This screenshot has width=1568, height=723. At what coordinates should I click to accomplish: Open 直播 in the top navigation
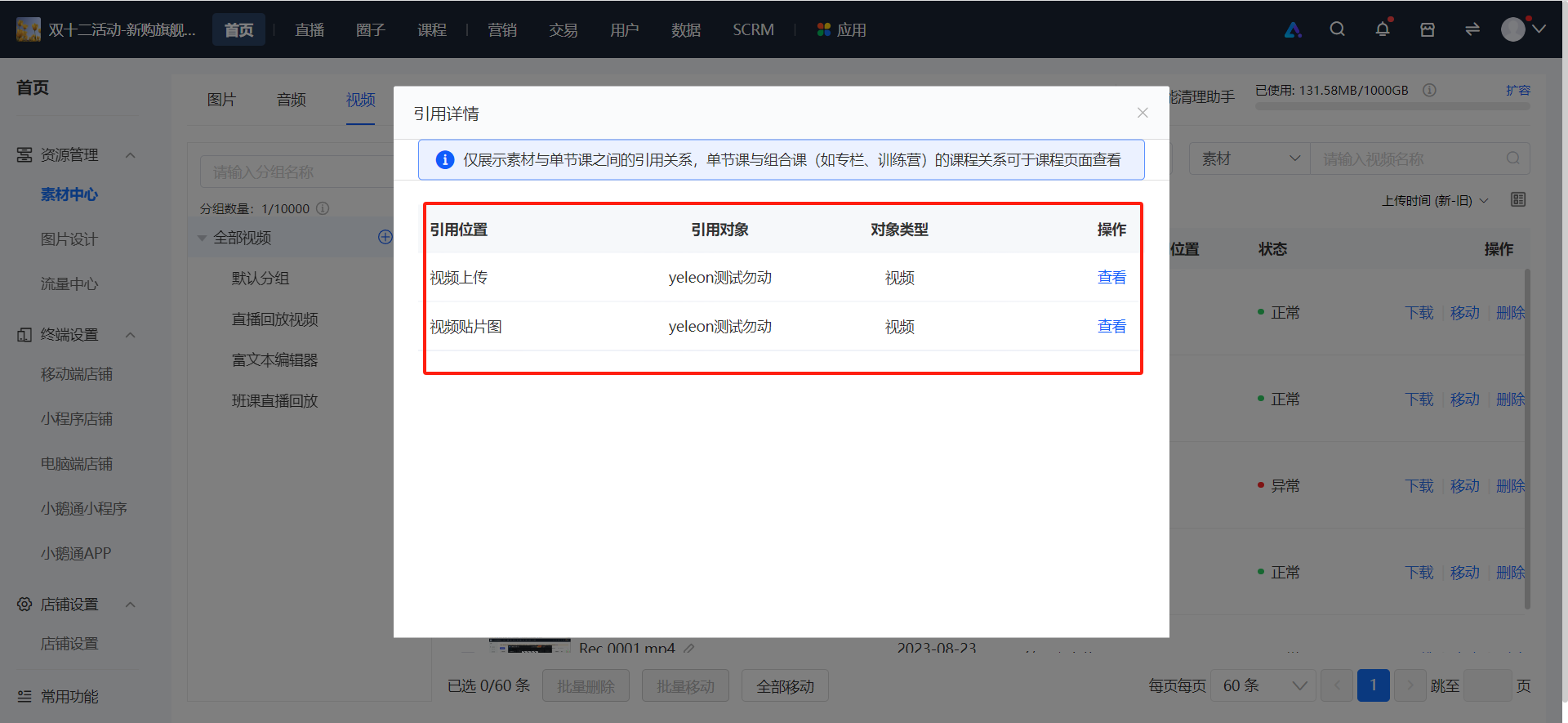pos(310,29)
